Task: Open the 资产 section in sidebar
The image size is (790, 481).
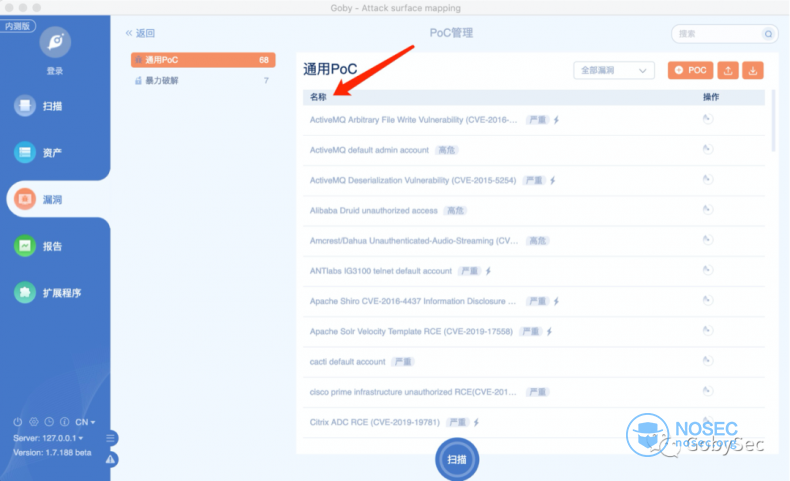Action: pyautogui.click(x=38, y=153)
